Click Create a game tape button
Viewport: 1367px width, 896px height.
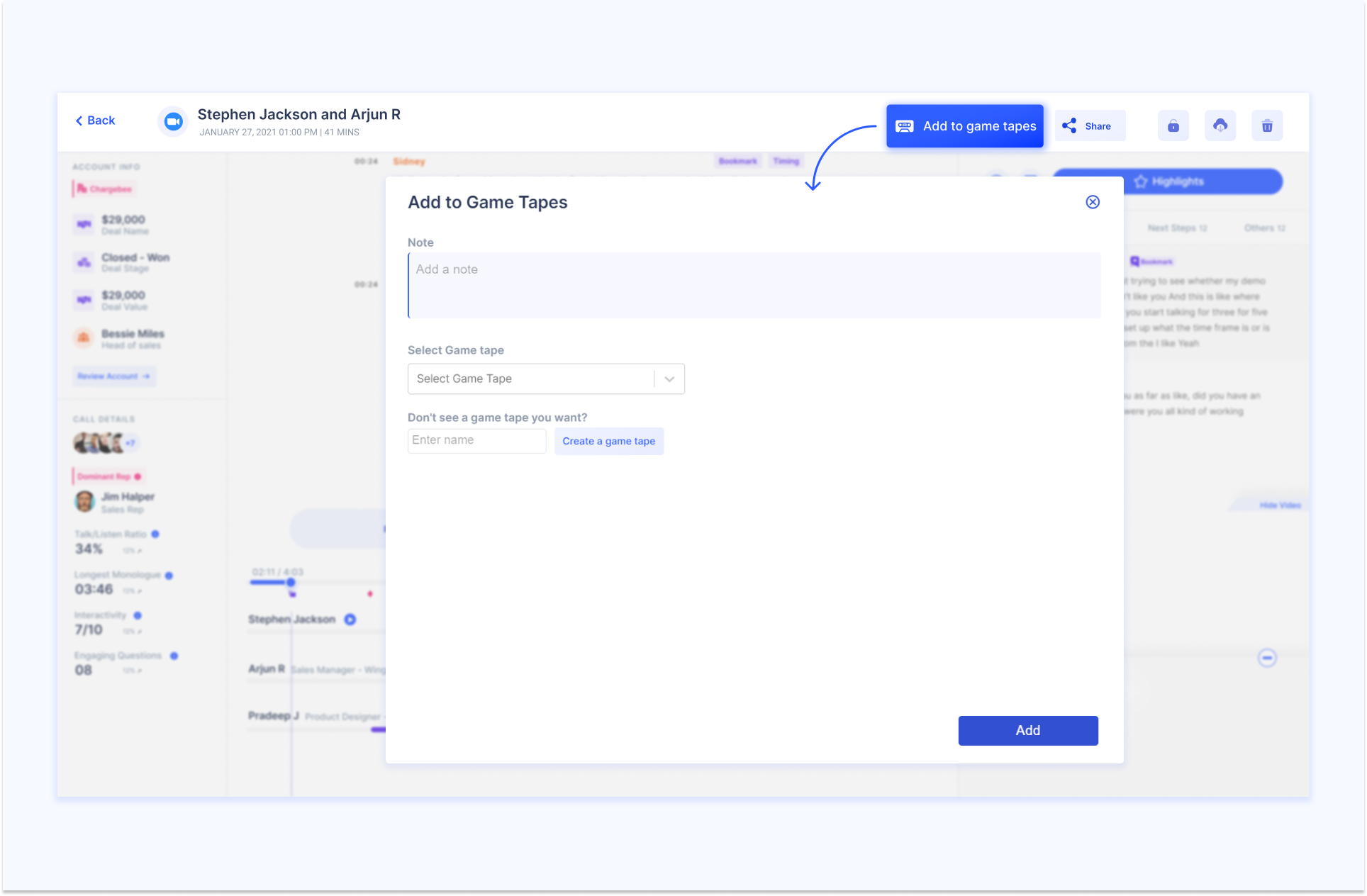tap(609, 441)
